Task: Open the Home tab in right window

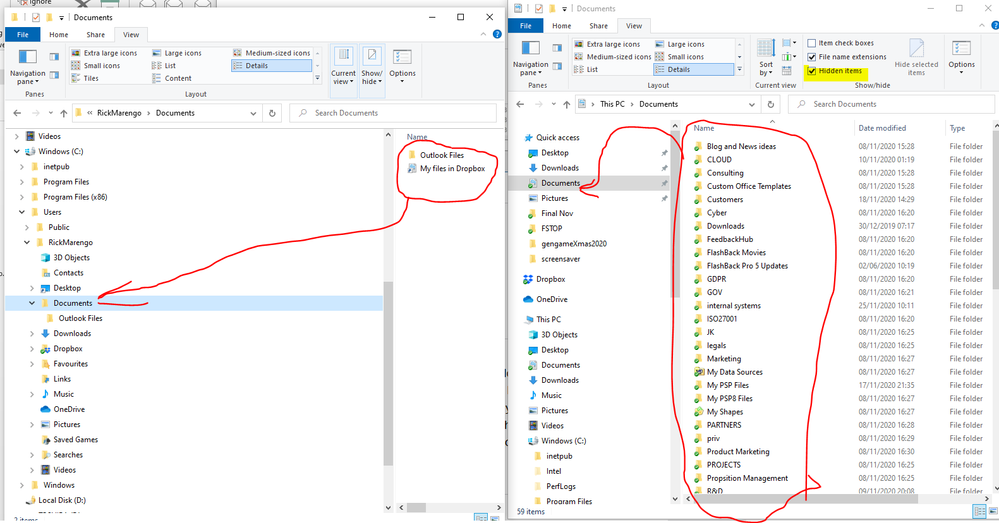Action: coord(561,26)
